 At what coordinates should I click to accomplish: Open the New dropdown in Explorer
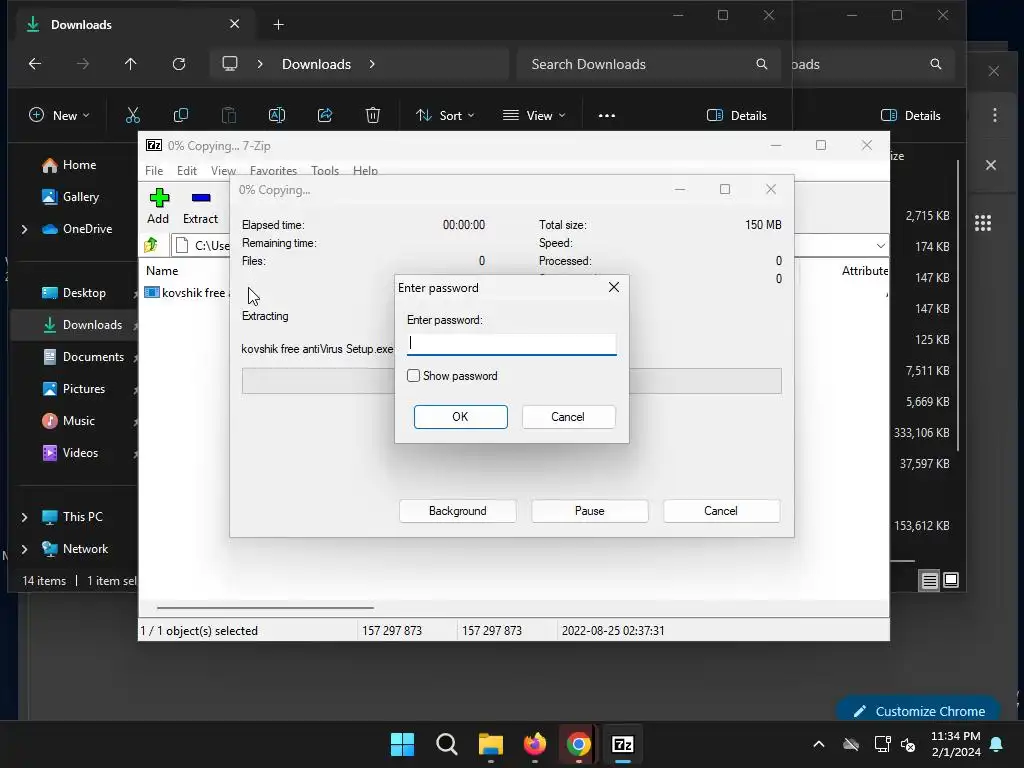(x=59, y=116)
